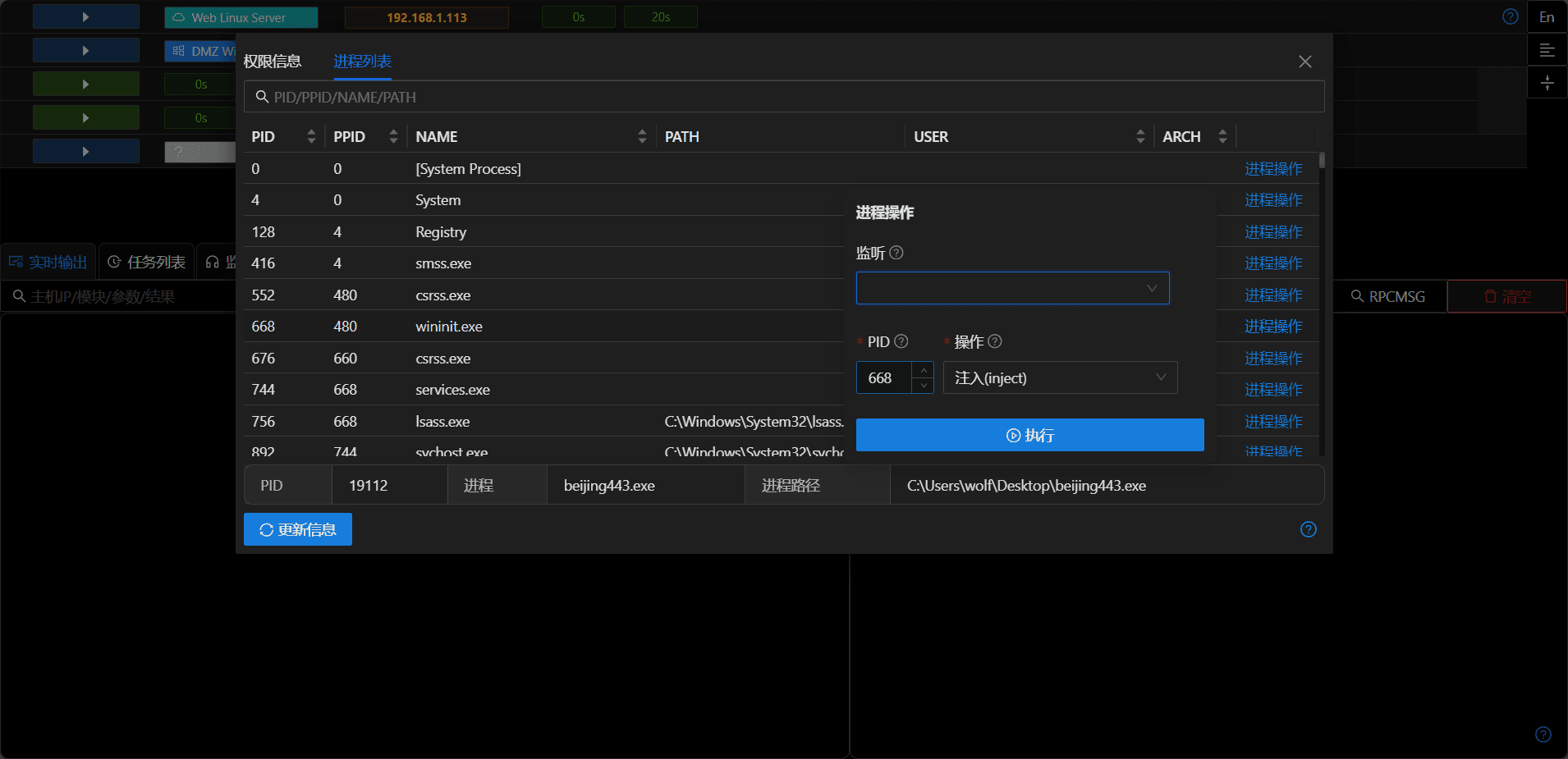Open 进程操作 for services.exe row
Image resolution: width=1568 pixels, height=759 pixels.
click(1273, 389)
